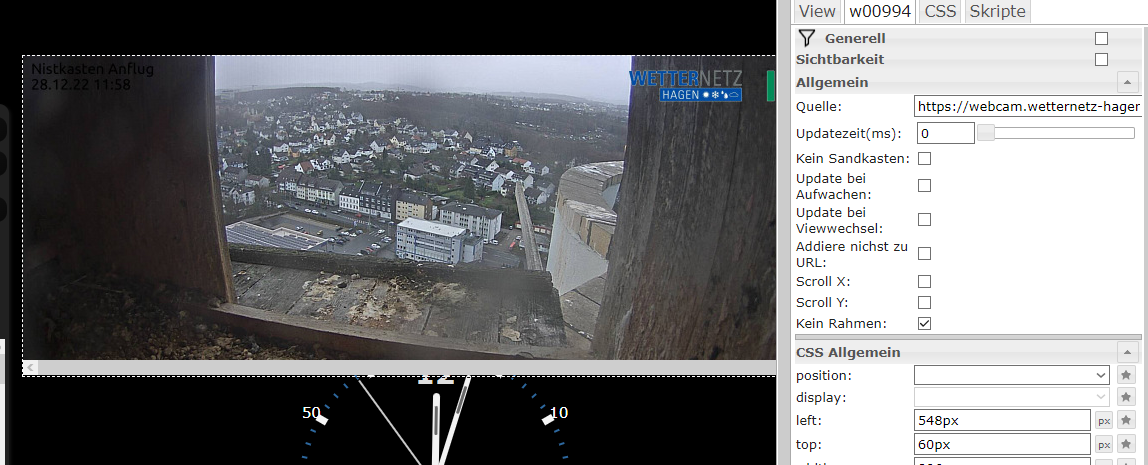Click the star icon next to position
The width and height of the screenshot is (1148, 465).
(1126, 375)
